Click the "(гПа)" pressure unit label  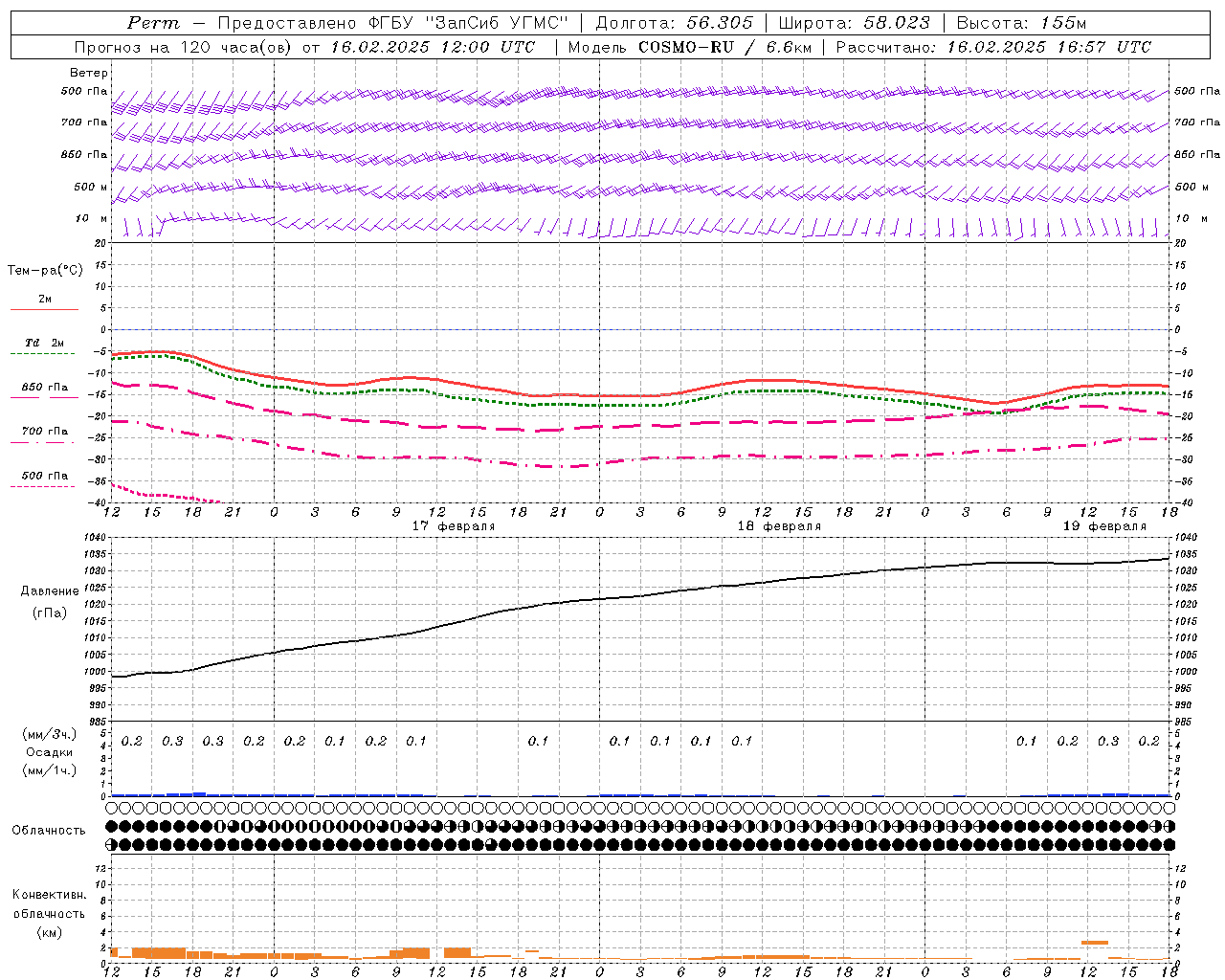click(50, 612)
